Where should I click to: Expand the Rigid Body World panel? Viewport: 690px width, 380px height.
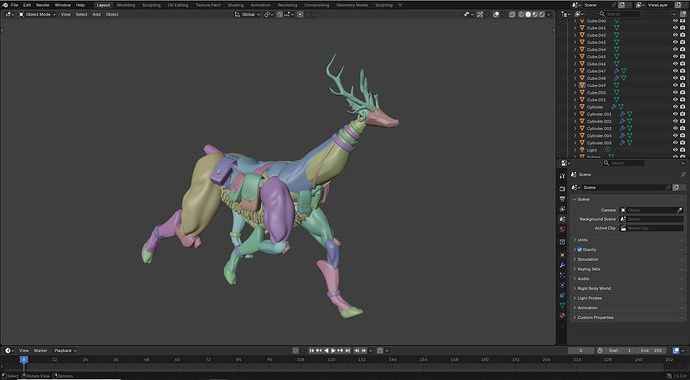pyautogui.click(x=628, y=289)
